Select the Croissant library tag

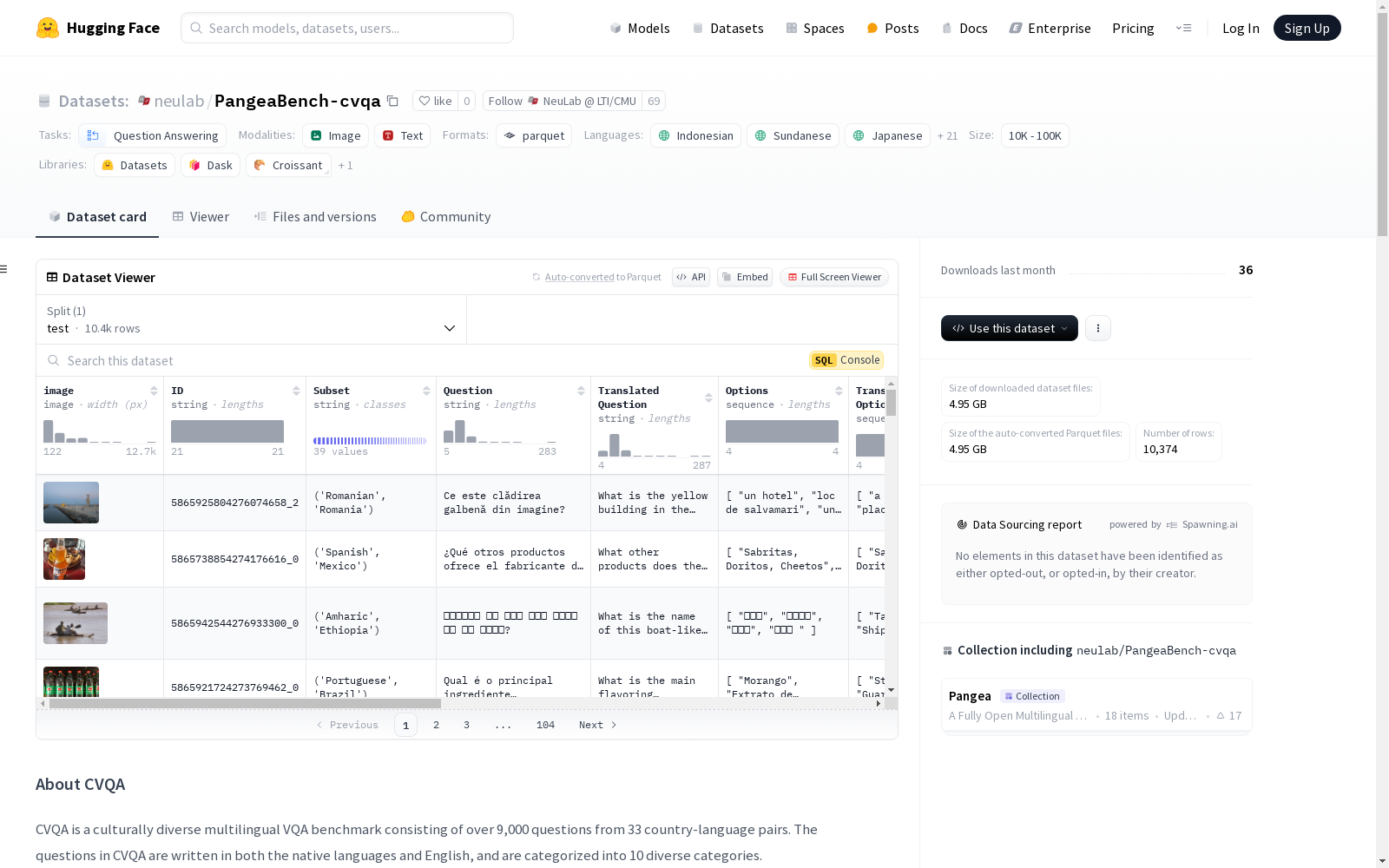click(x=288, y=165)
